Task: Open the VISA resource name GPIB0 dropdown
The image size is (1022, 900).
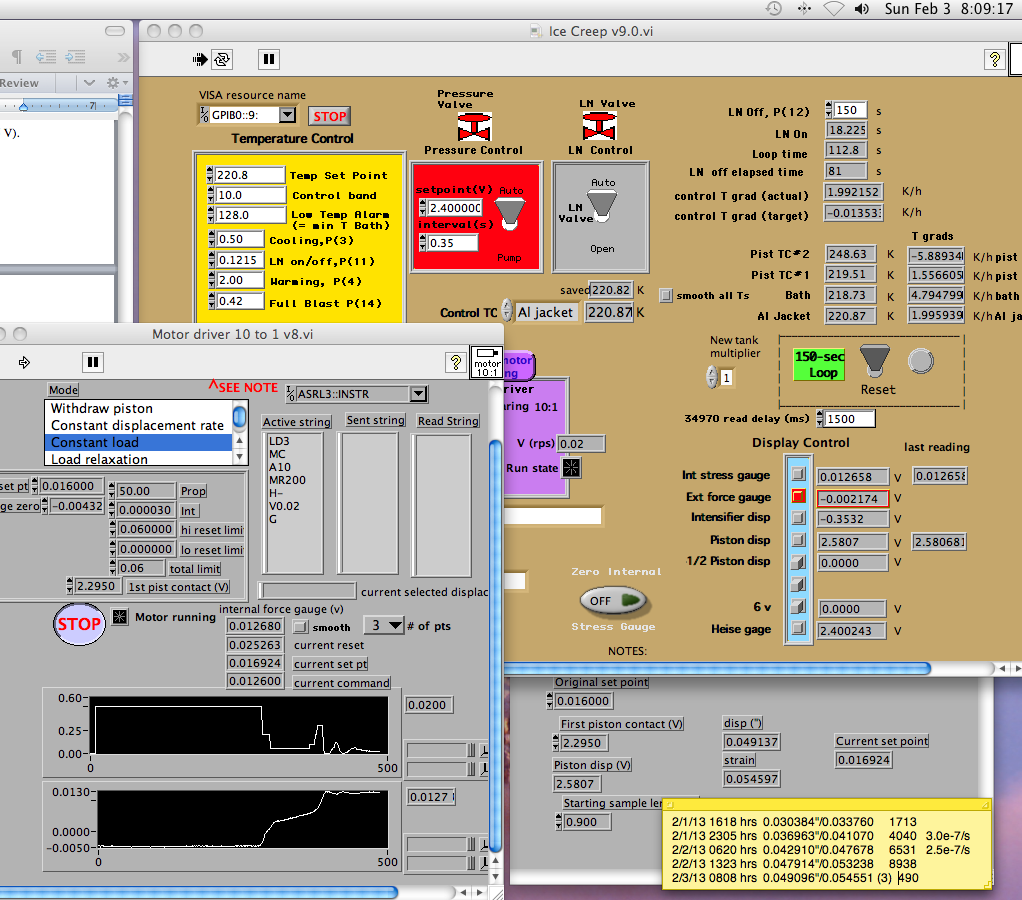Action: pos(287,116)
